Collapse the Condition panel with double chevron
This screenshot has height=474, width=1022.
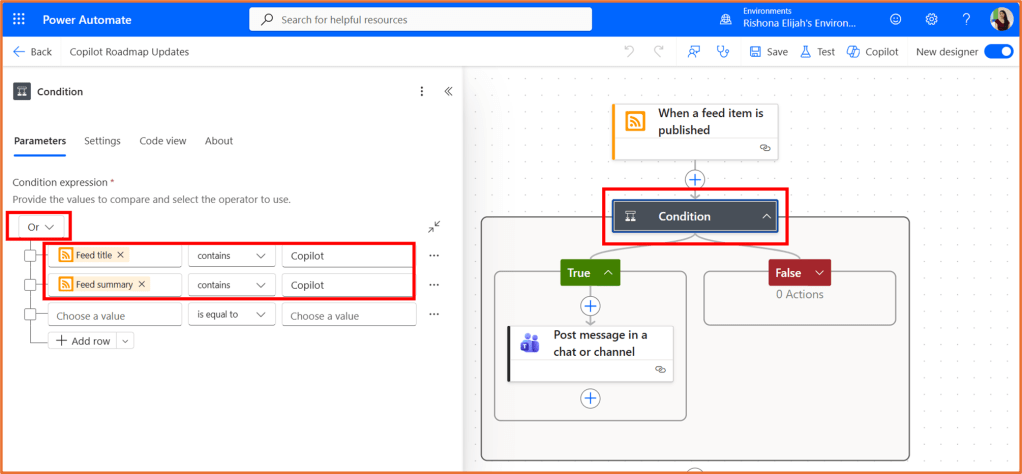pos(448,91)
